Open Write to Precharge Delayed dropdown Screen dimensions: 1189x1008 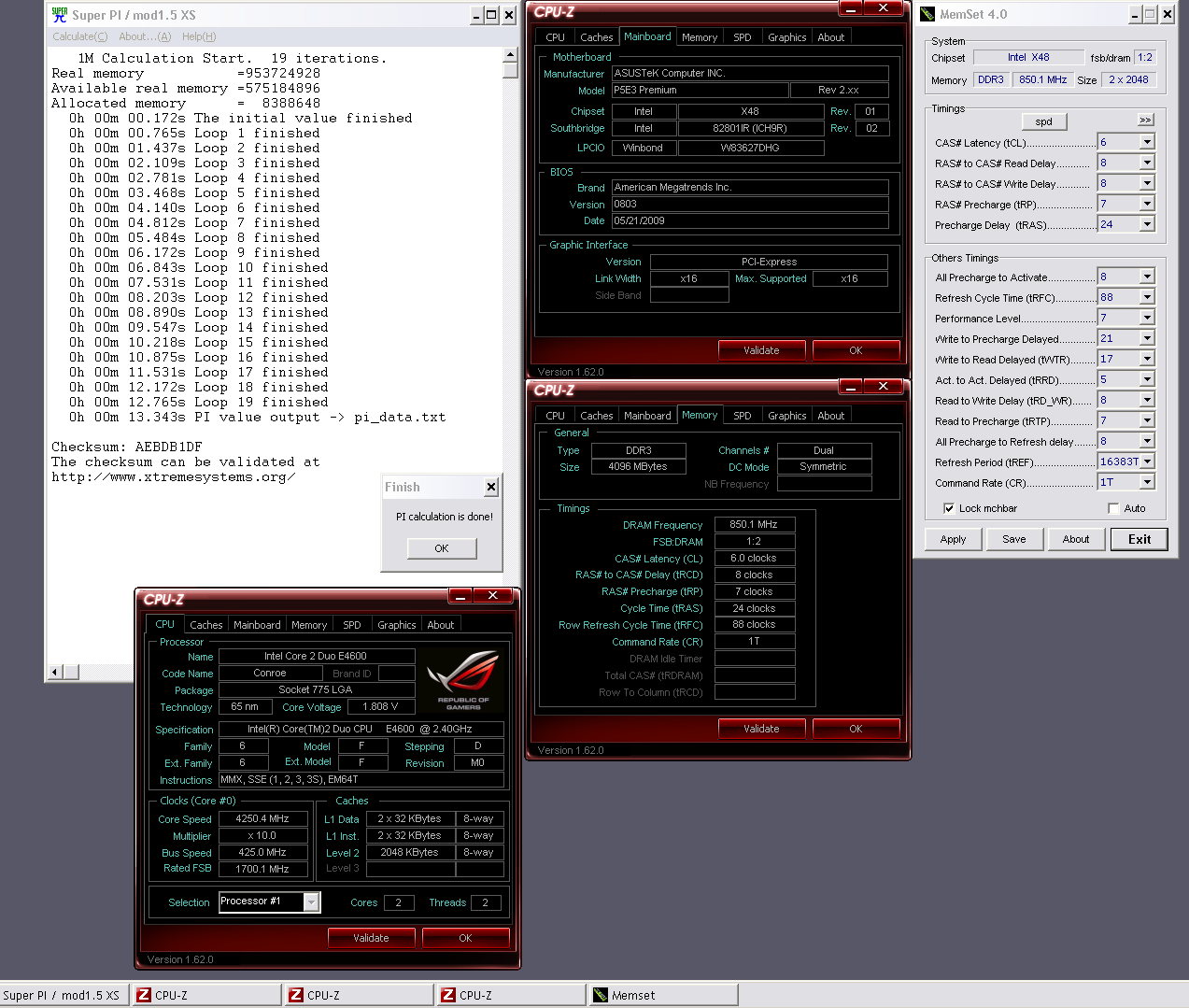(x=1147, y=338)
